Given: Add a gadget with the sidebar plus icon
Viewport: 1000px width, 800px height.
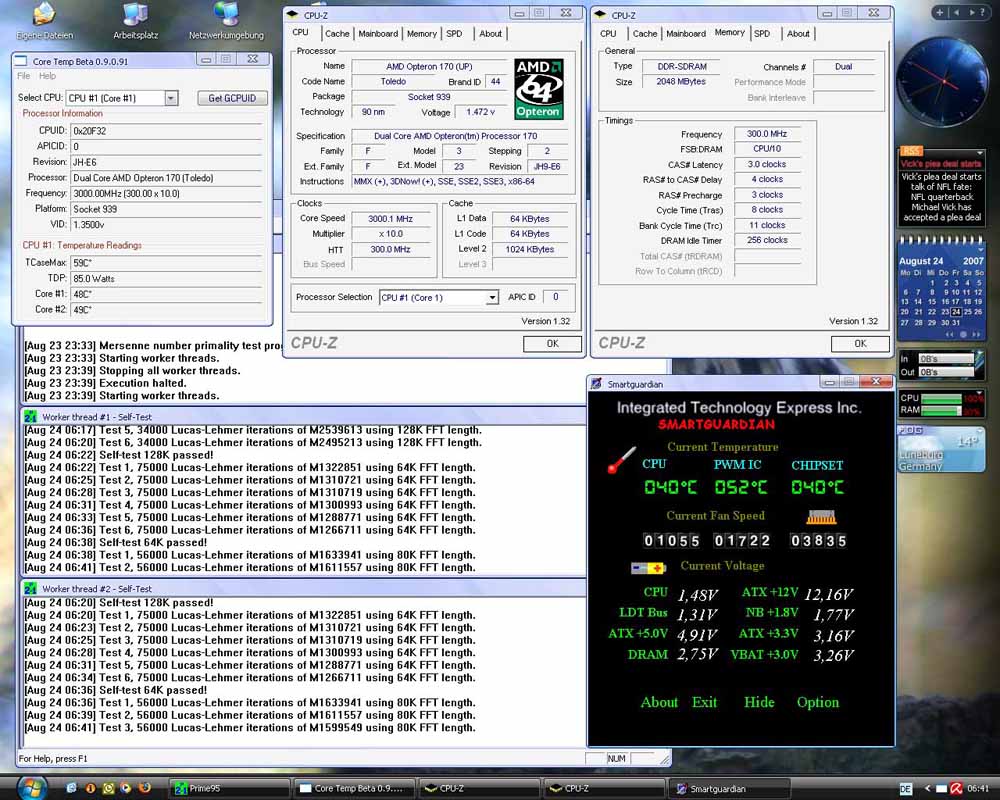Looking at the screenshot, I should tap(939, 12).
